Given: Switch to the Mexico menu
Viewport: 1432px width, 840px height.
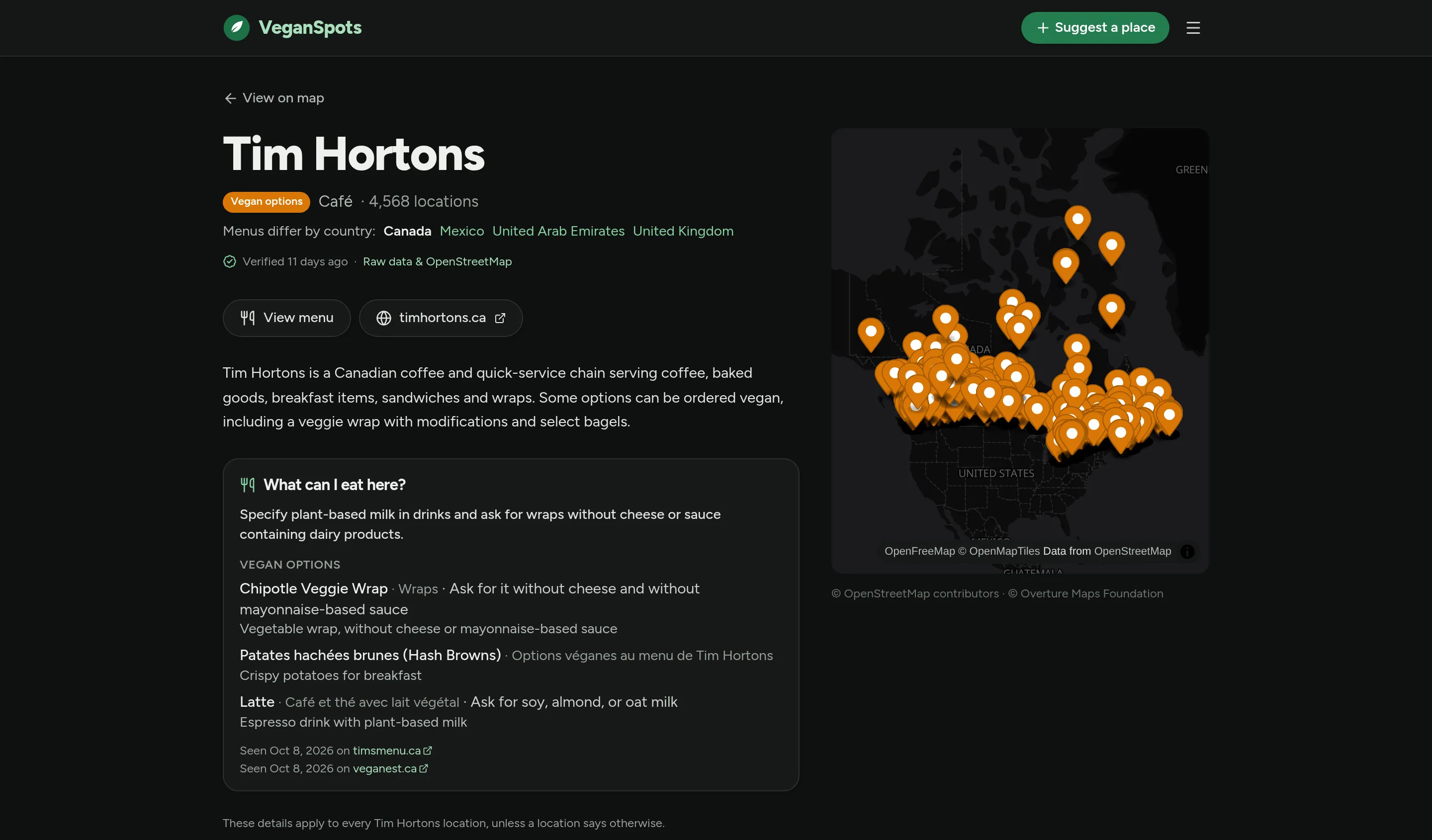Looking at the screenshot, I should (x=462, y=231).
